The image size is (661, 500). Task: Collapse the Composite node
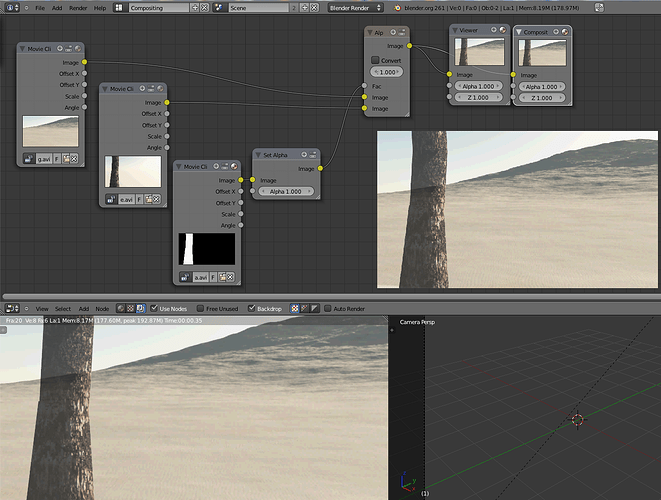[519, 32]
